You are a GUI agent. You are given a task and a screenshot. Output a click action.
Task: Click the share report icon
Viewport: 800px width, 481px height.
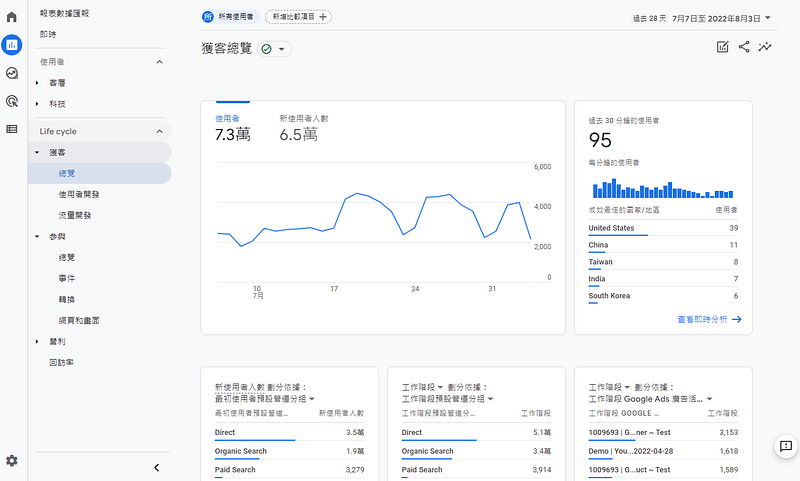click(744, 47)
